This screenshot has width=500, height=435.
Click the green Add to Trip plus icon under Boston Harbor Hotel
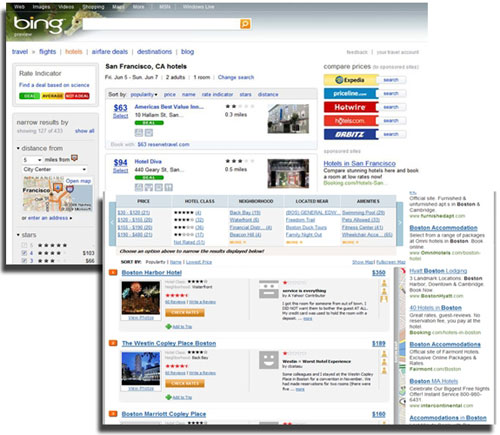tap(168, 326)
